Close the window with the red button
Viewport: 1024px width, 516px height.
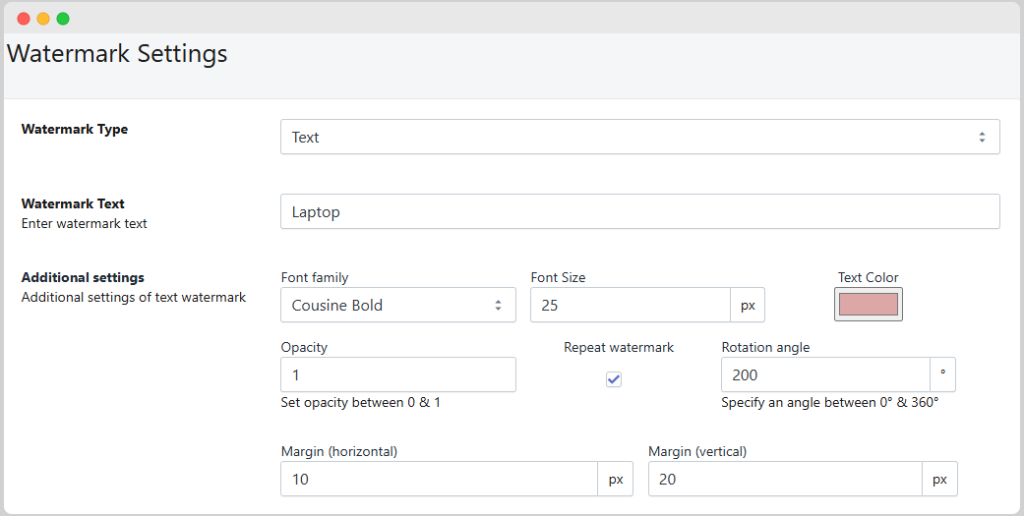pos(24,18)
